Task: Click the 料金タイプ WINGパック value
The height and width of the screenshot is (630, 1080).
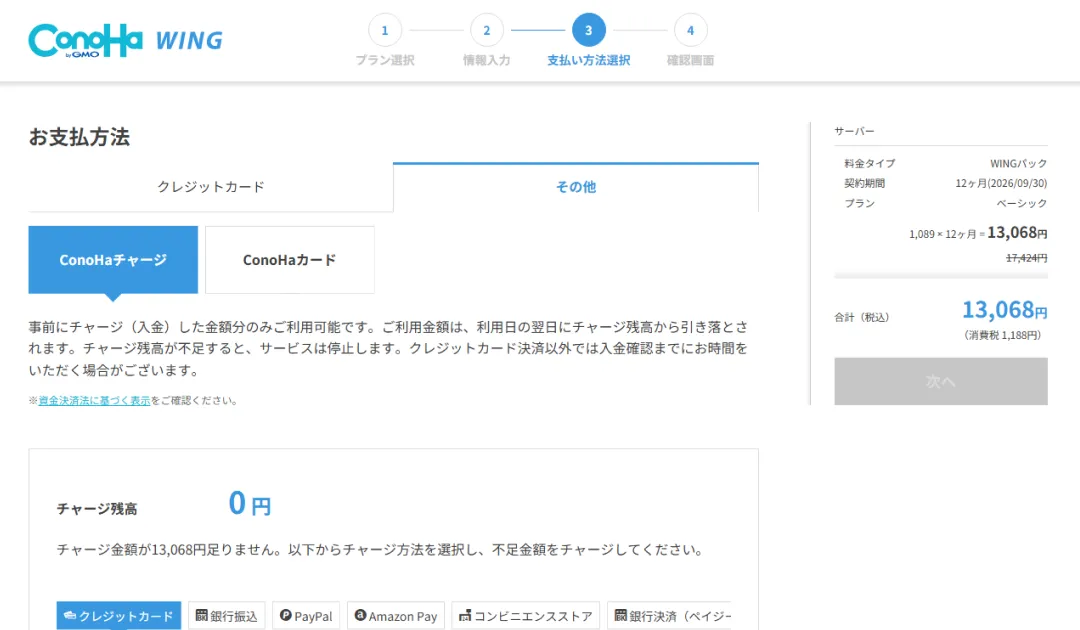Action: [1018, 163]
